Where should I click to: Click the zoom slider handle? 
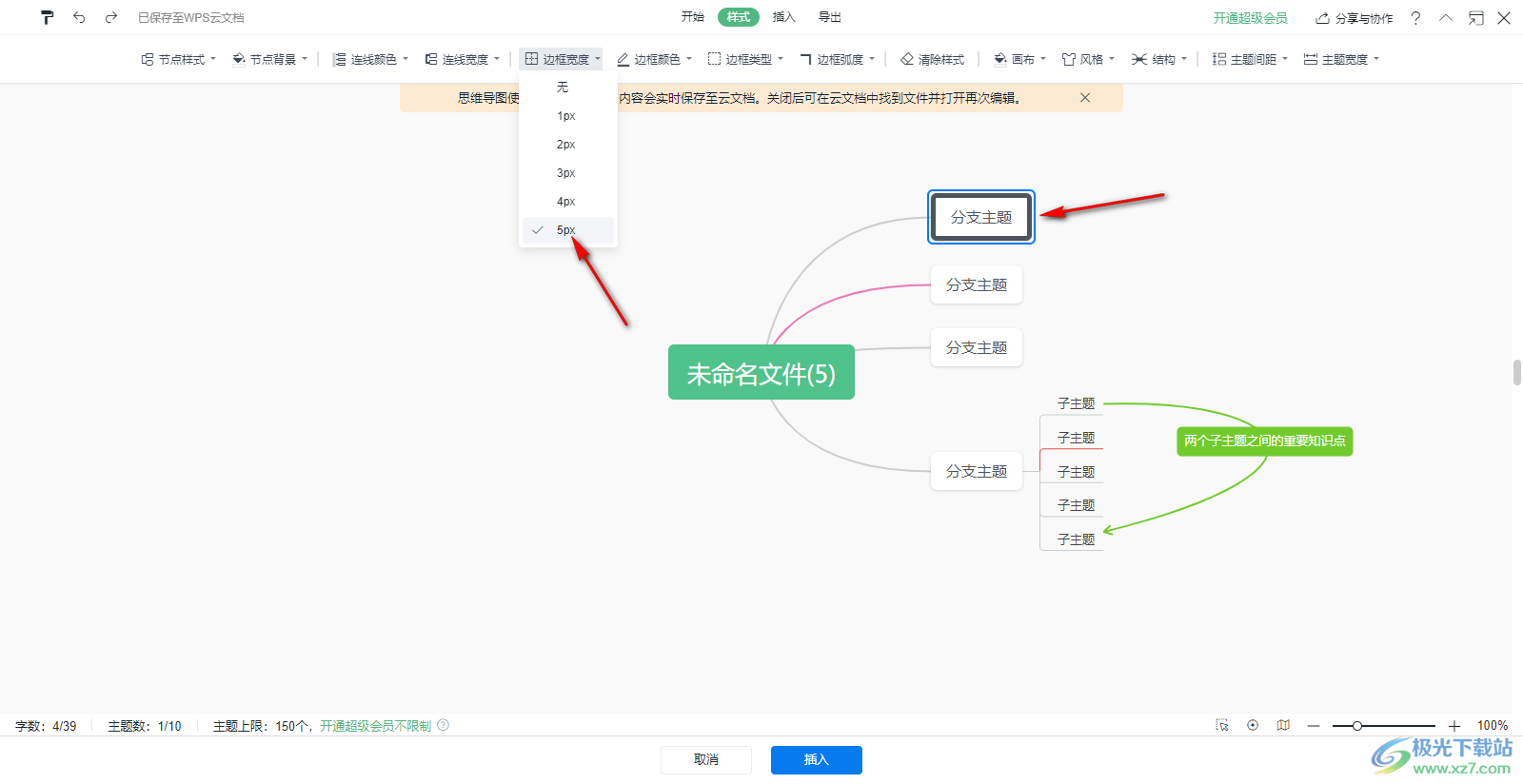pos(1357,726)
